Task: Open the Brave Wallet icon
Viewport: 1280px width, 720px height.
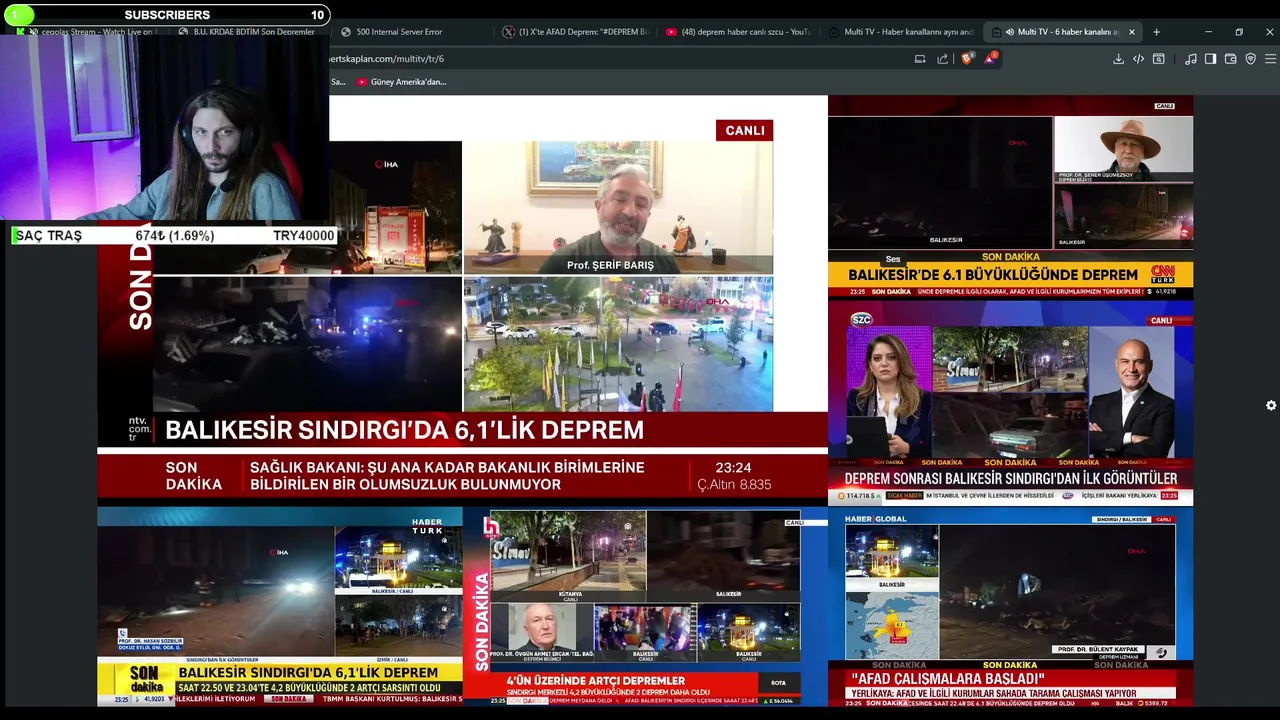Action: [1230, 59]
